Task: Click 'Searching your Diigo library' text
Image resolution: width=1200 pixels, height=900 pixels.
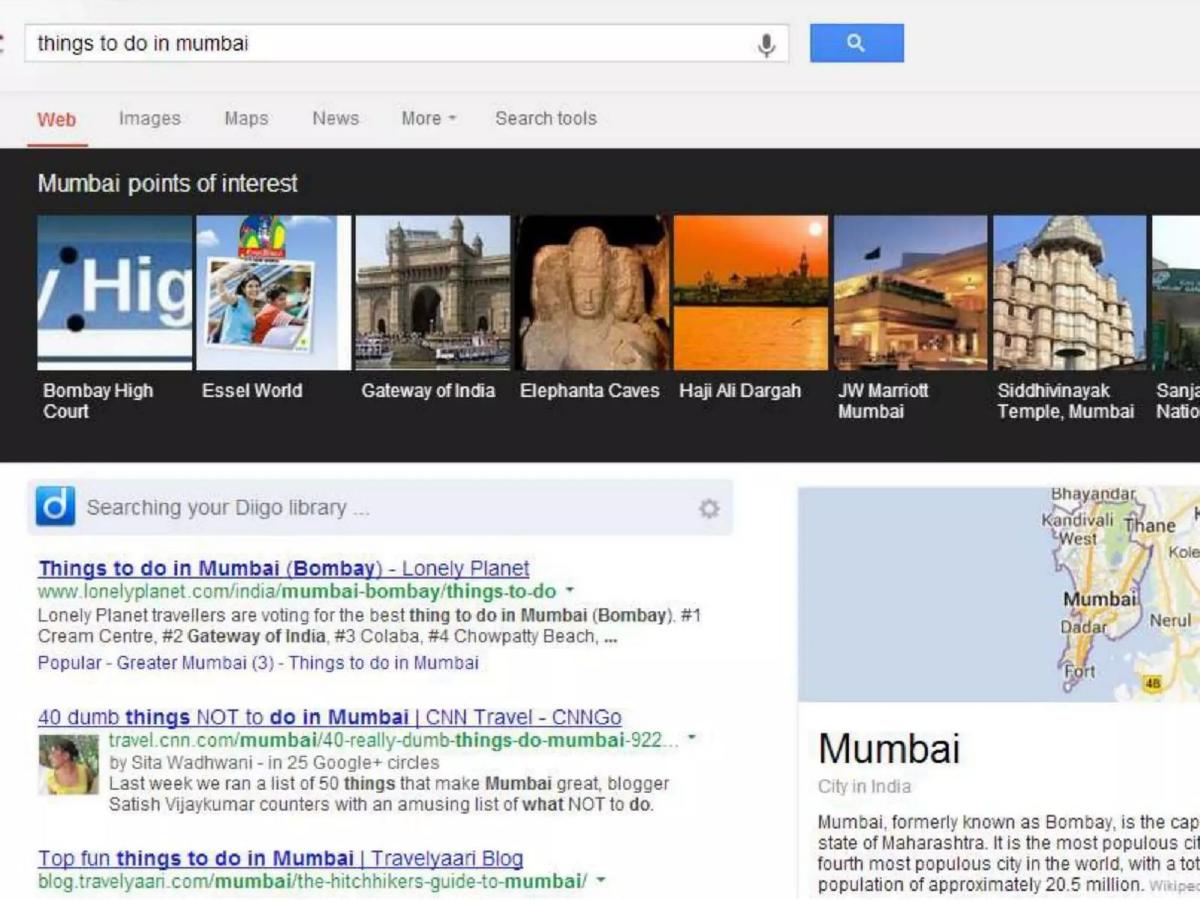Action: click(228, 508)
